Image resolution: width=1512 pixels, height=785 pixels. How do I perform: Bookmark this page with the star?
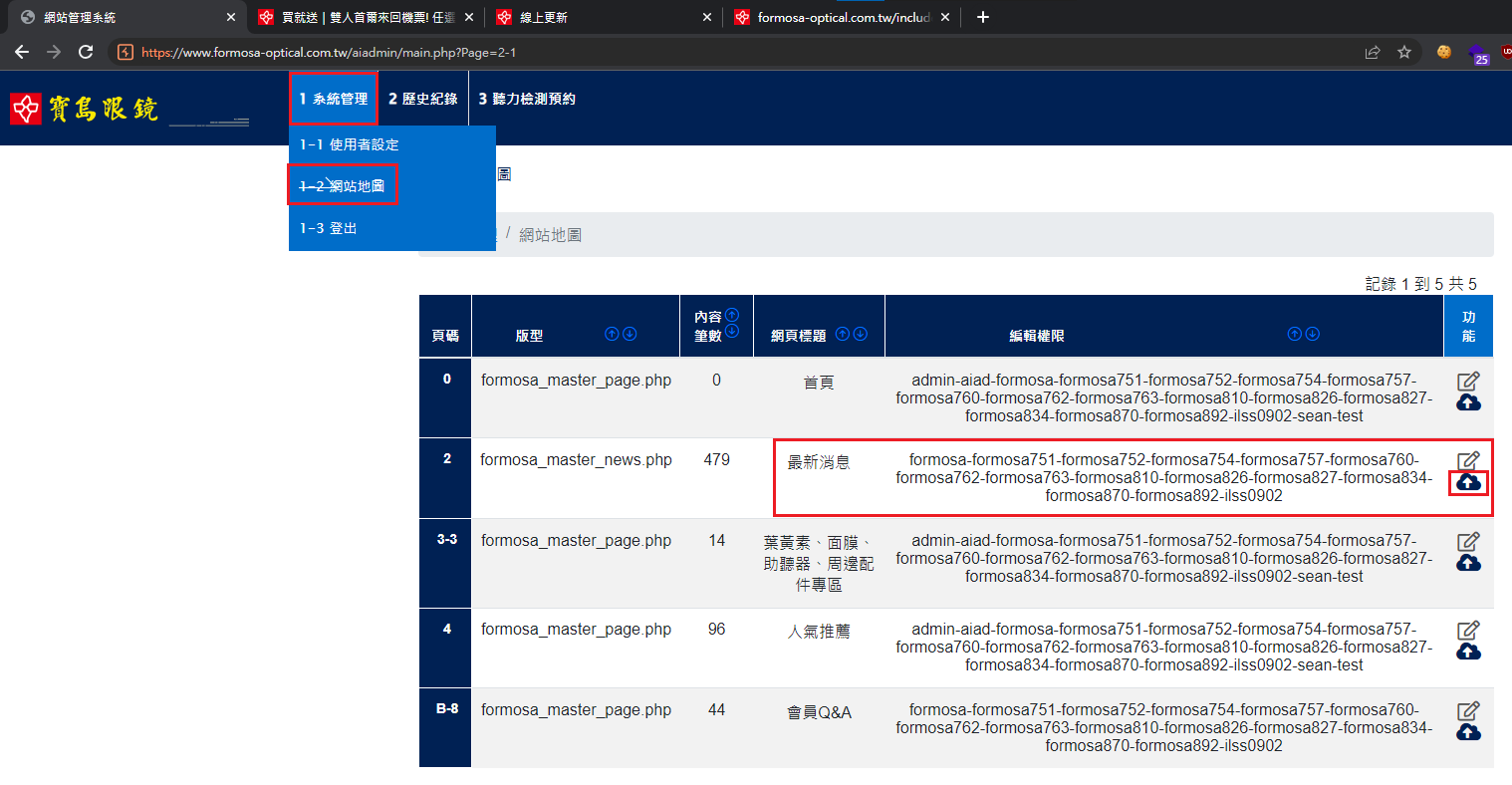[1404, 52]
